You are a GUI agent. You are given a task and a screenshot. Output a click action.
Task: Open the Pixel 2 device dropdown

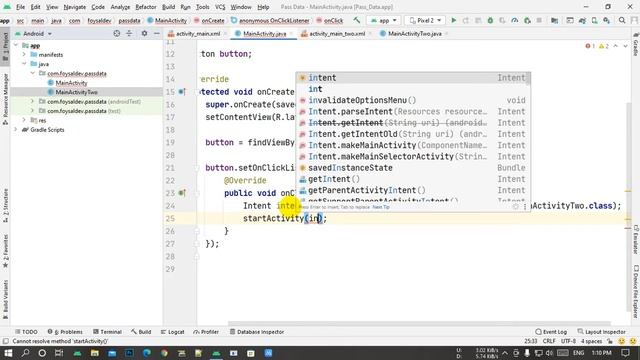(x=425, y=20)
